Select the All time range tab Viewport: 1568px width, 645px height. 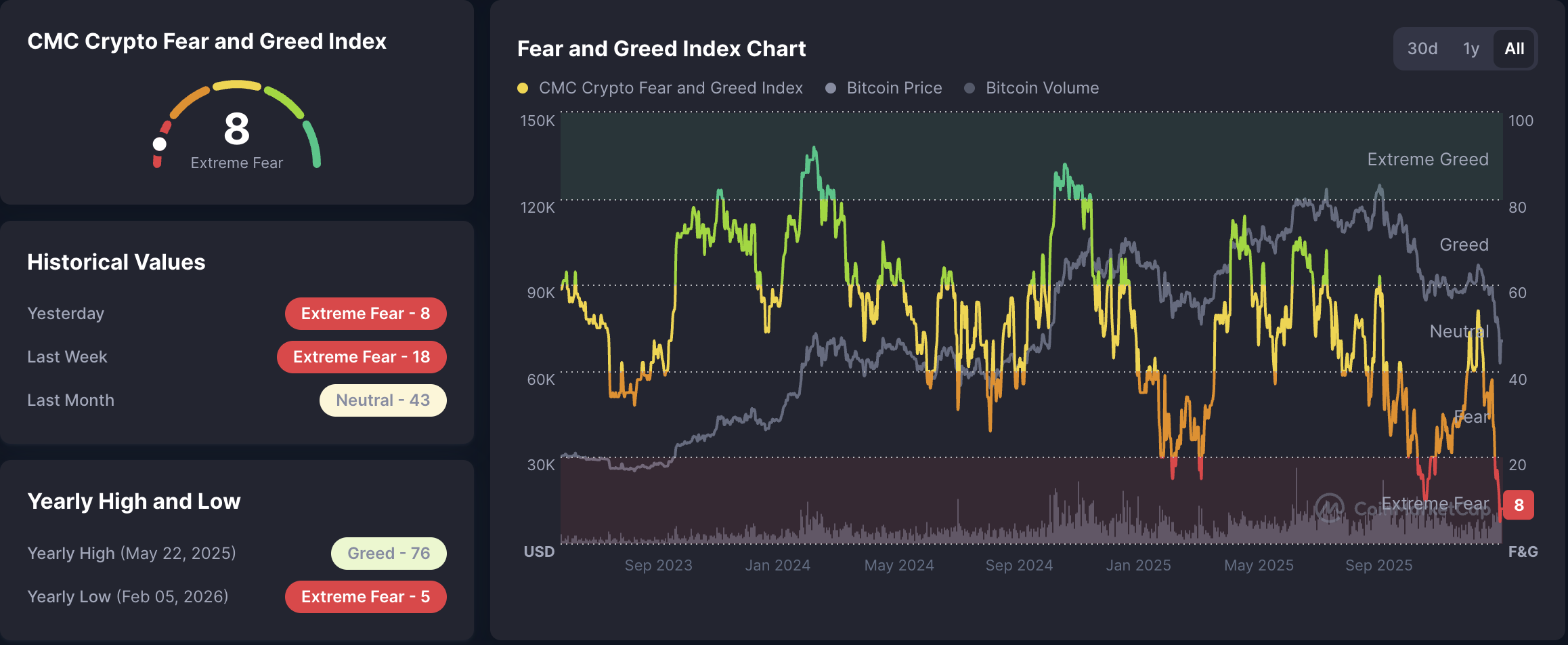point(1515,48)
